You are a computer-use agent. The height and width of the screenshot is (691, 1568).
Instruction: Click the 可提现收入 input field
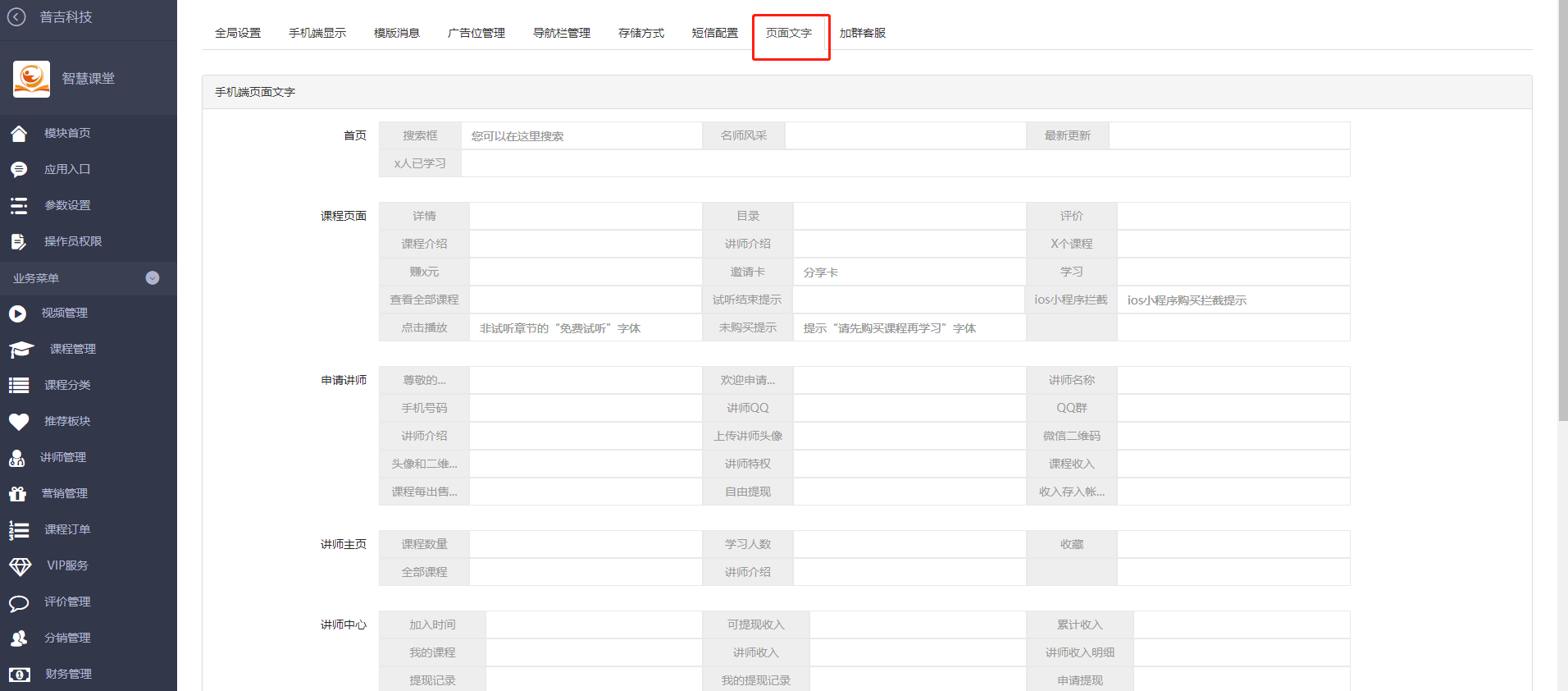tap(918, 625)
